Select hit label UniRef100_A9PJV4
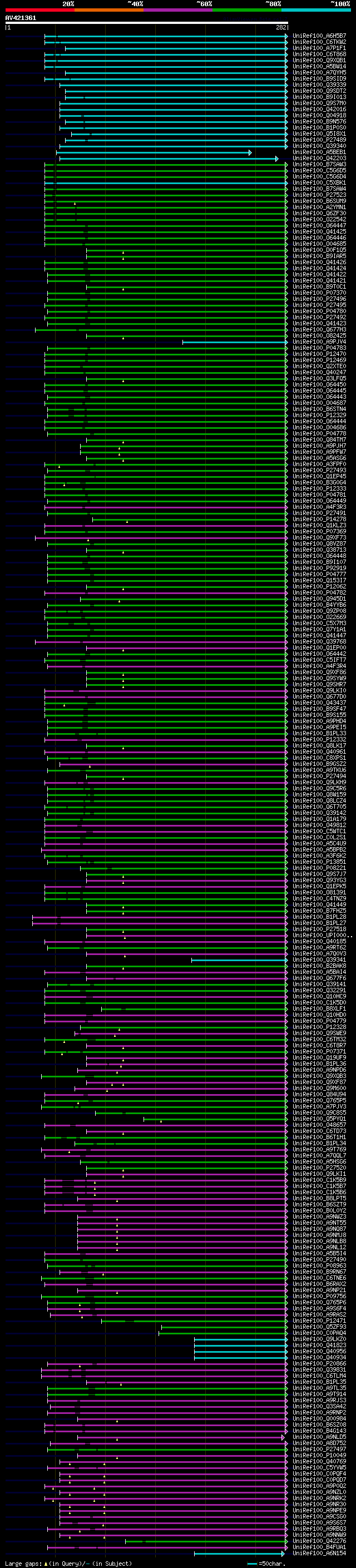Screen dimensions: 356x1568 pyautogui.click(x=319, y=342)
